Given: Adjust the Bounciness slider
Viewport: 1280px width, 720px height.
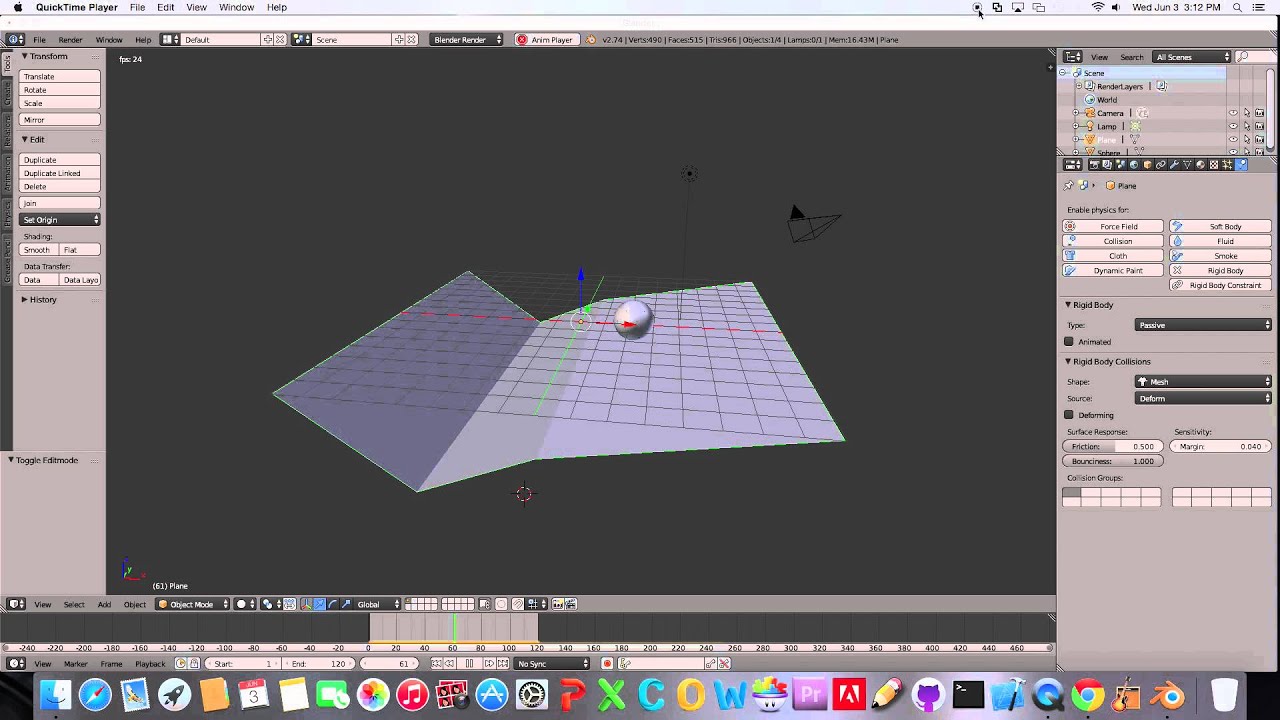Looking at the screenshot, I should (1113, 462).
